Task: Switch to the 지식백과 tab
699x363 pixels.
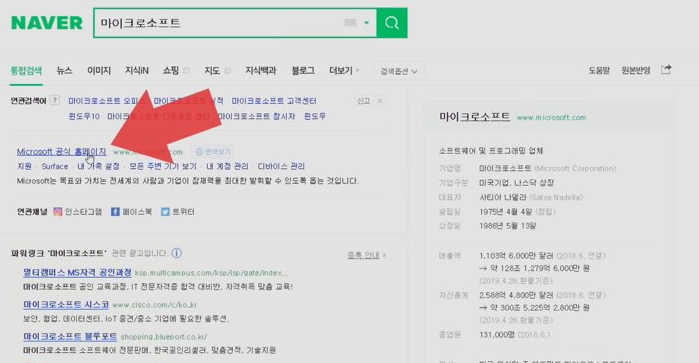Action: 261,70
